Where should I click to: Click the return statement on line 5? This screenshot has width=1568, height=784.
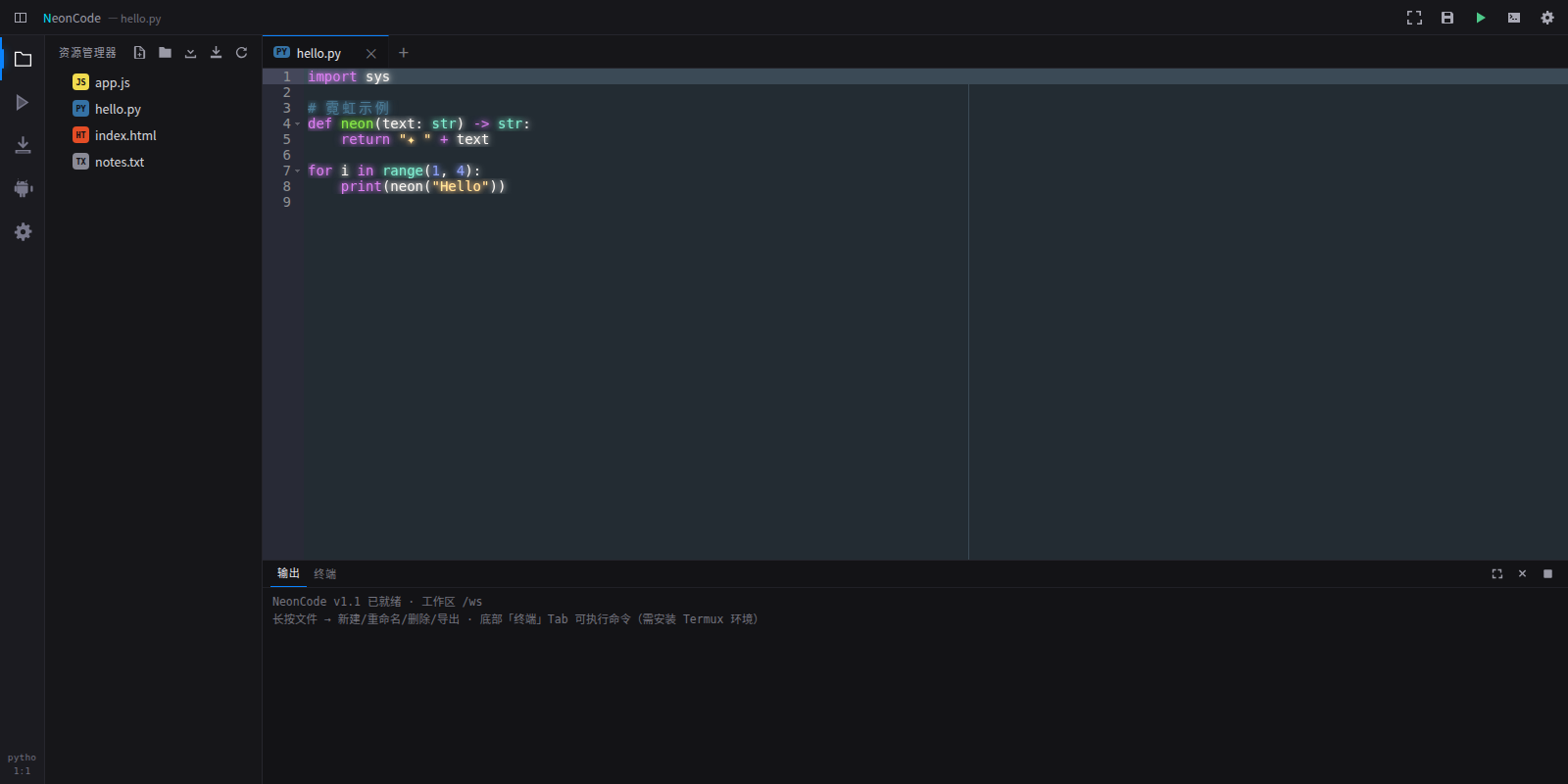pos(415,139)
